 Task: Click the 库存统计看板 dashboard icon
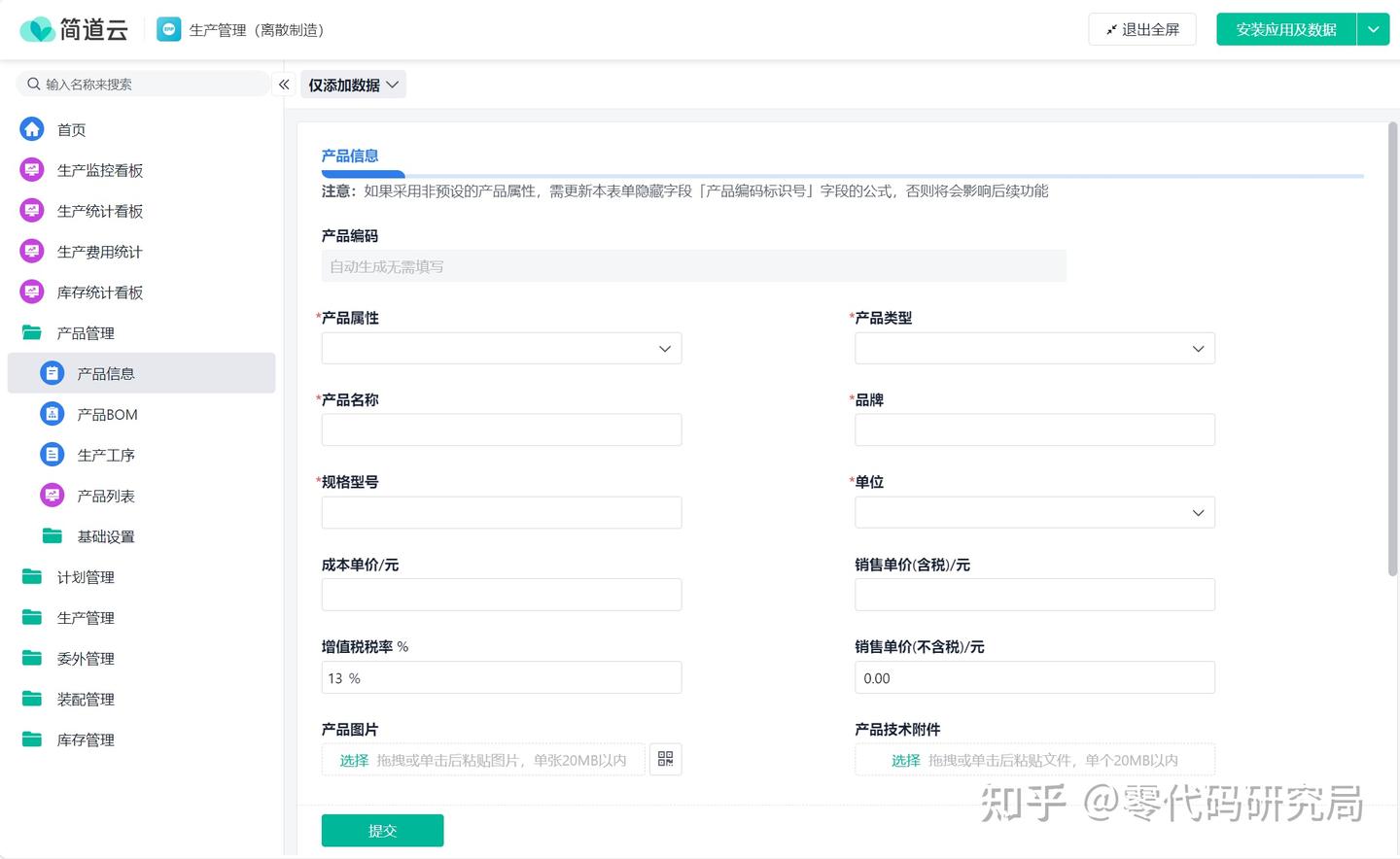[x=32, y=292]
